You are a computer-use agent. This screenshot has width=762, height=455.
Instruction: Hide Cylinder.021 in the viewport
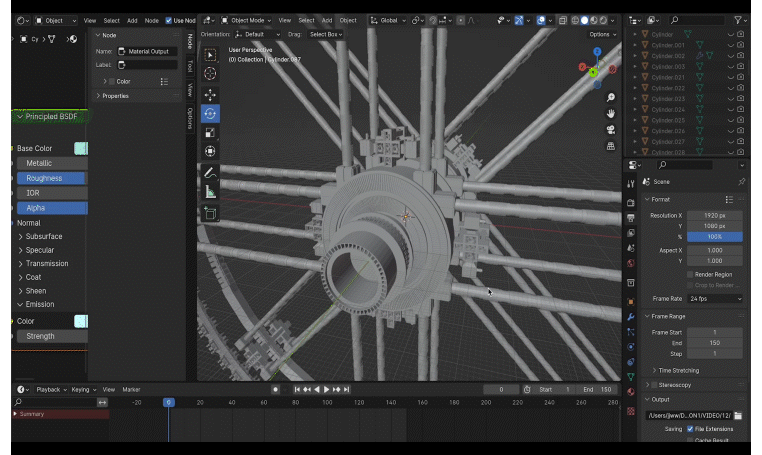tap(730, 77)
